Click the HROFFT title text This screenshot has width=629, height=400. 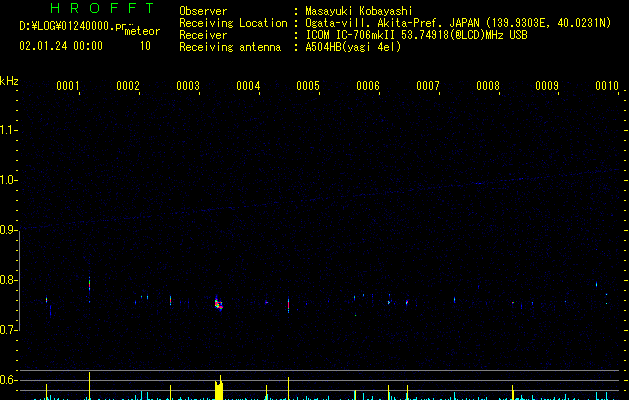[102, 8]
